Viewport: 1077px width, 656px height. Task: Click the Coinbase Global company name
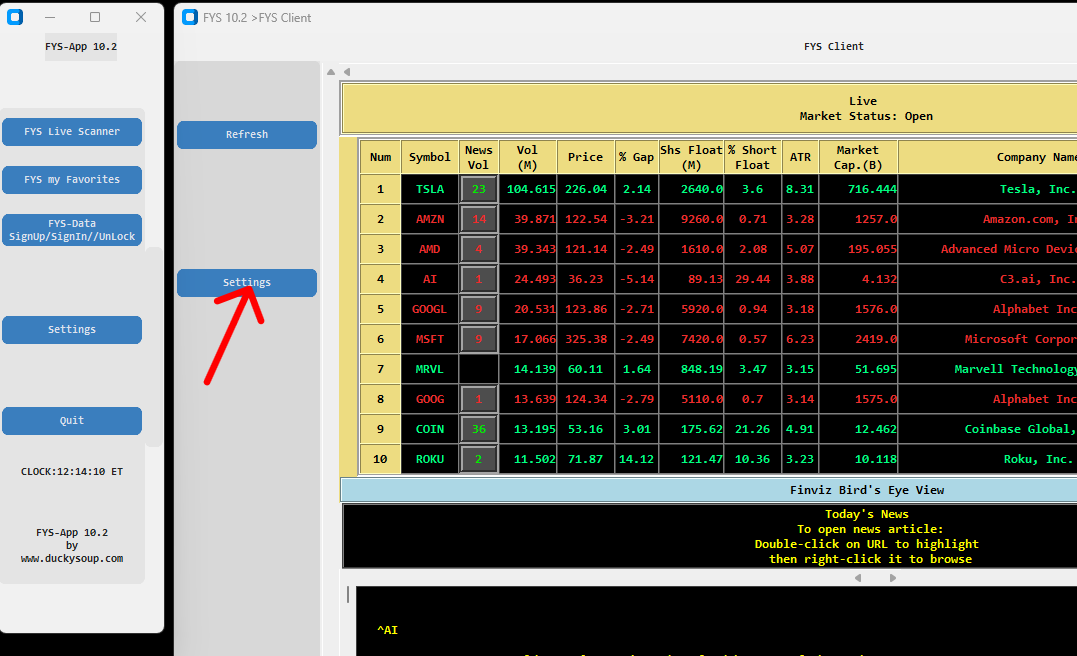[x=1020, y=429]
